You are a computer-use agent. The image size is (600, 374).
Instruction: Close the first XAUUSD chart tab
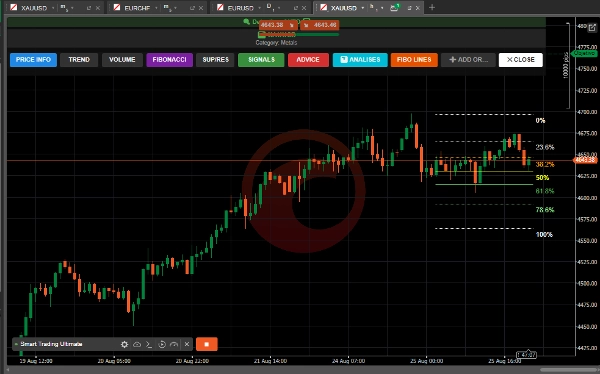(98, 8)
